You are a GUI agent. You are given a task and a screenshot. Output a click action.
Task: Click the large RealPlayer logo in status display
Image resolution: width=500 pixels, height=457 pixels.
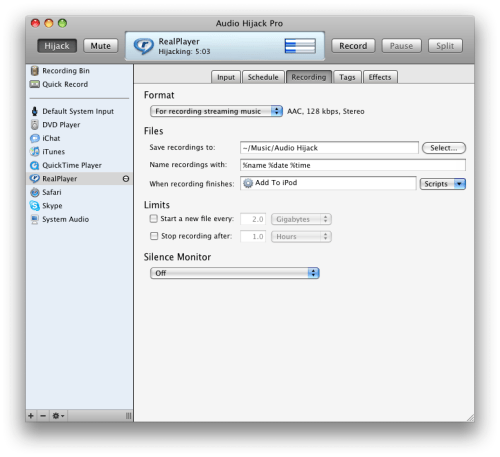(143, 46)
